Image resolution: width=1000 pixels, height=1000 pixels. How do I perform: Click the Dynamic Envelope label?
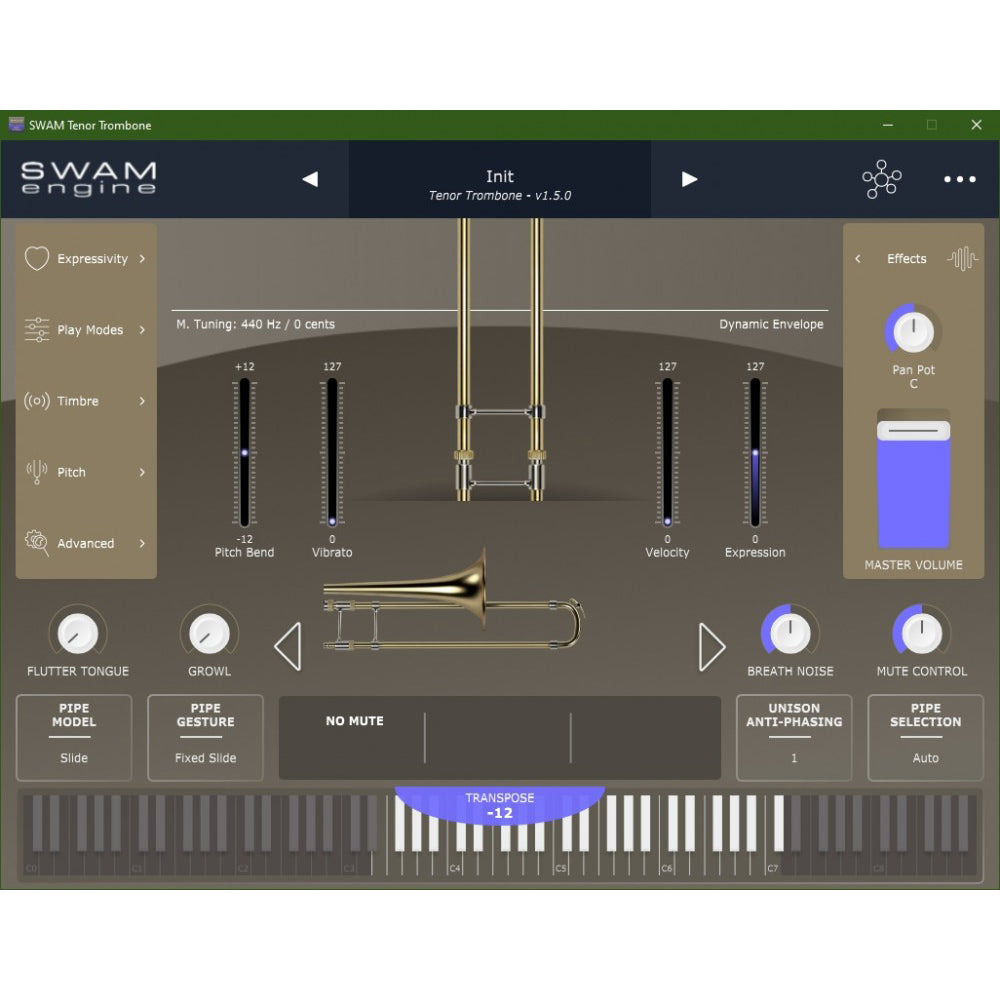771,324
